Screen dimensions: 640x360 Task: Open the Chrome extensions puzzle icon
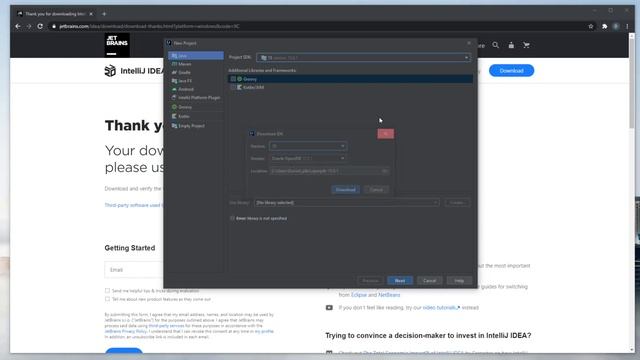(x=604, y=26)
